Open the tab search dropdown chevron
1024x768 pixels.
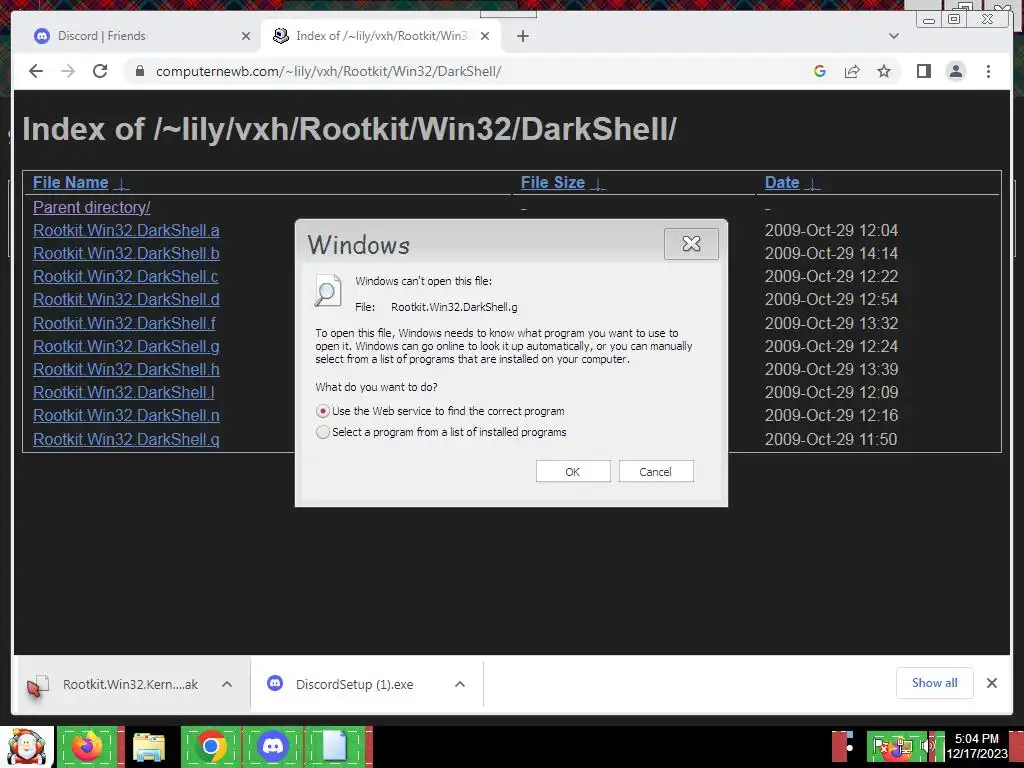click(894, 36)
